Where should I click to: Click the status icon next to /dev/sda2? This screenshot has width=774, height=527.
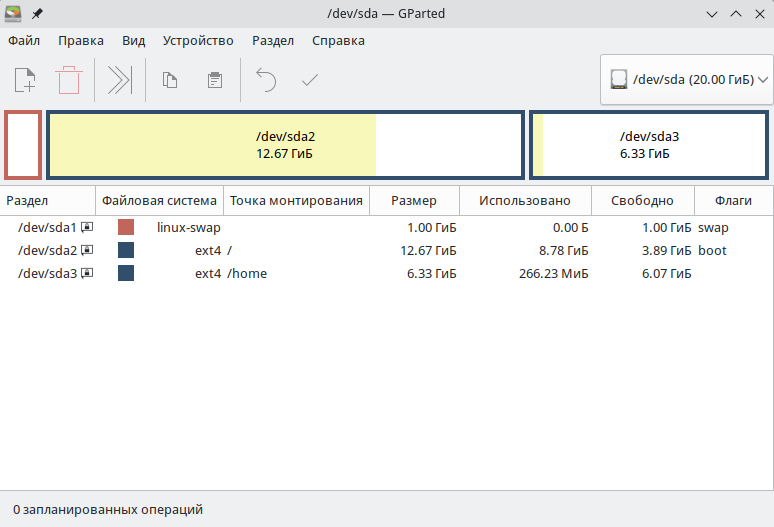coord(87,250)
